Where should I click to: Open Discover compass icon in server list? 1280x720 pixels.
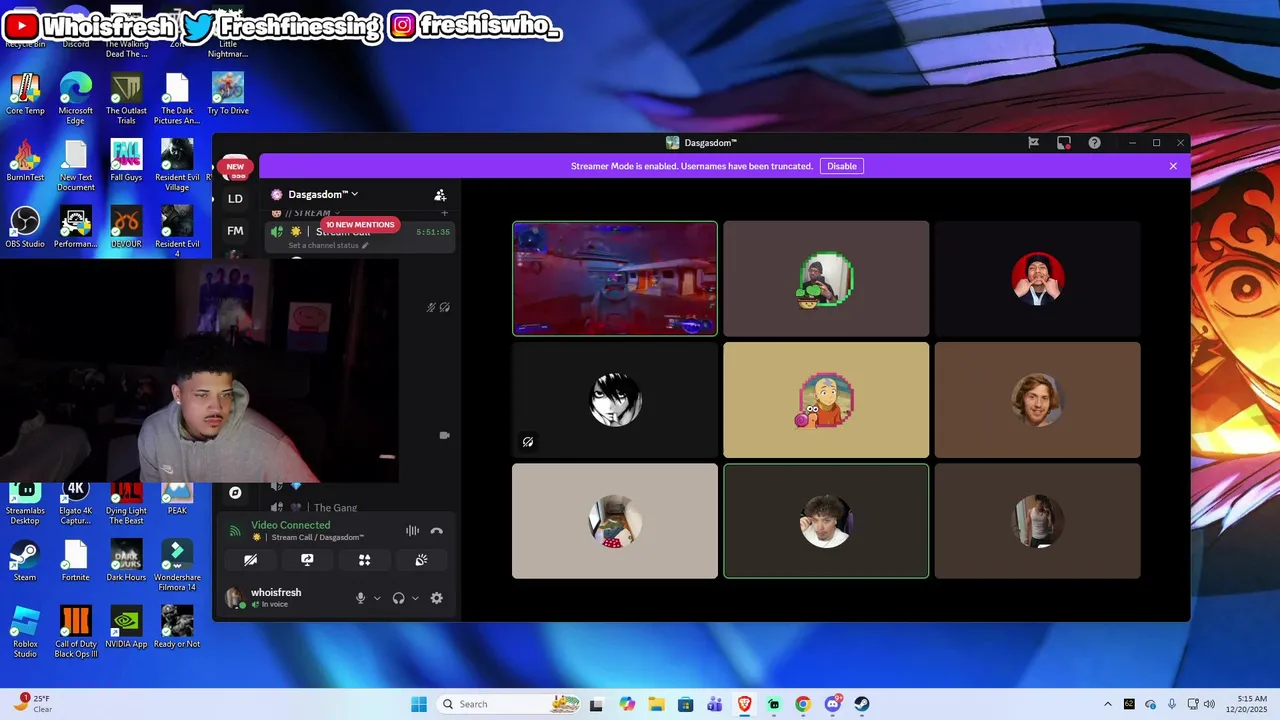click(235, 492)
